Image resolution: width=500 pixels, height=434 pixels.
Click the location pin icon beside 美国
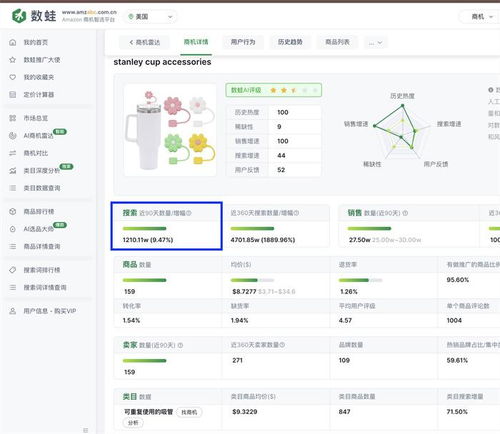131,17
